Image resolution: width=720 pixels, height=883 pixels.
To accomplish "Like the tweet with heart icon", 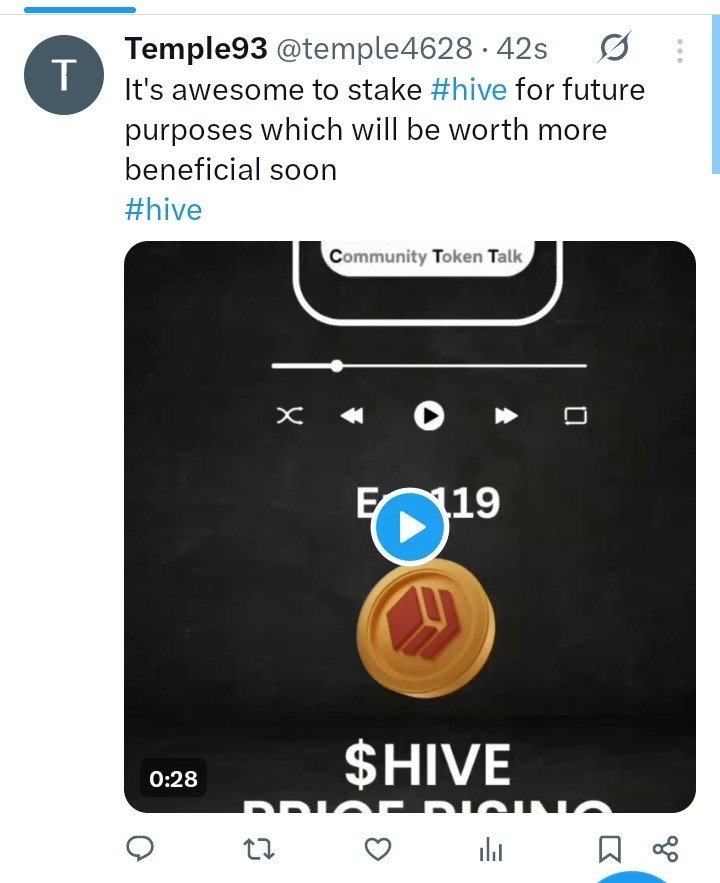I will click(378, 849).
